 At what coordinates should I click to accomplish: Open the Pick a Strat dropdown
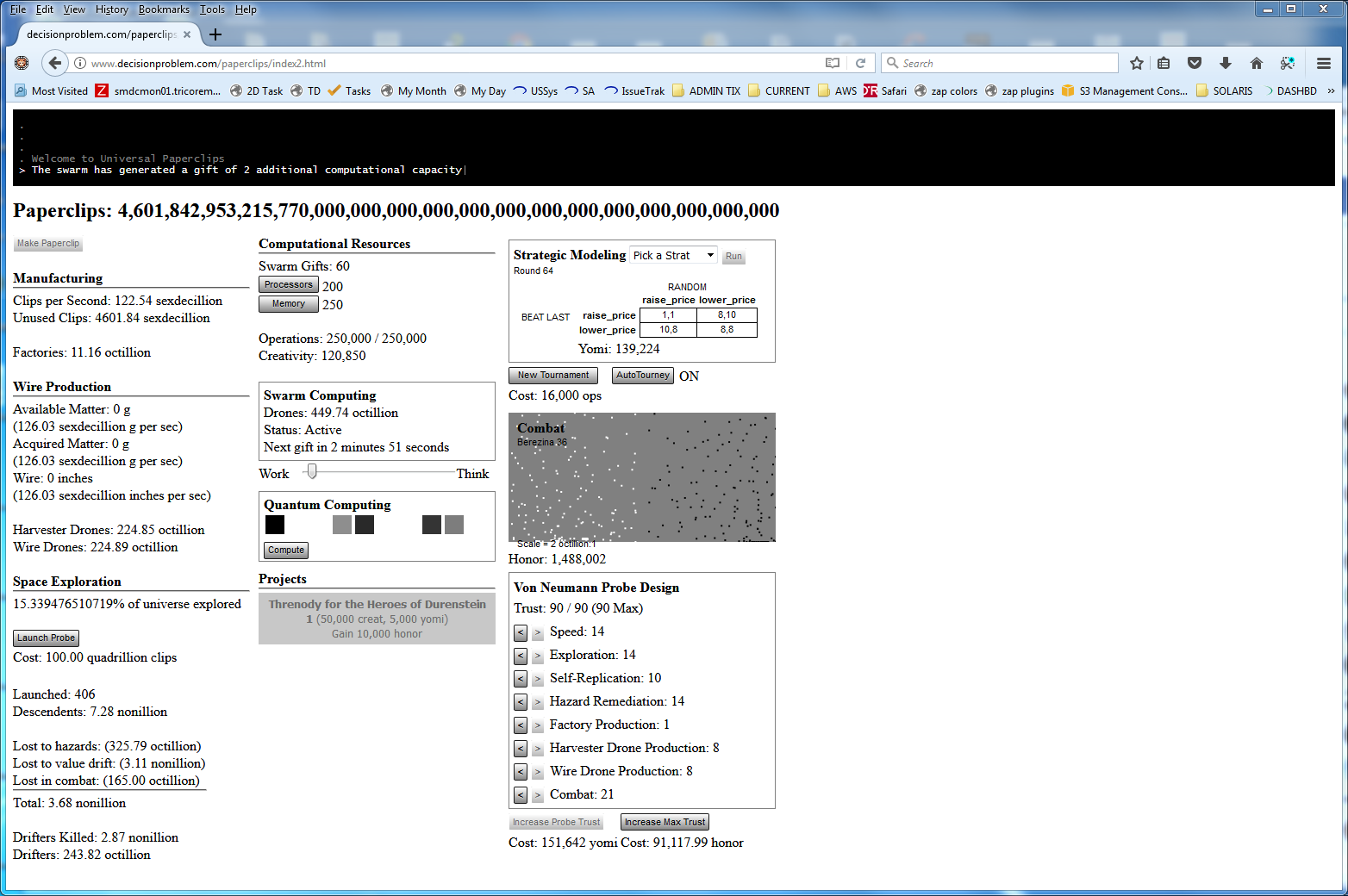(674, 255)
